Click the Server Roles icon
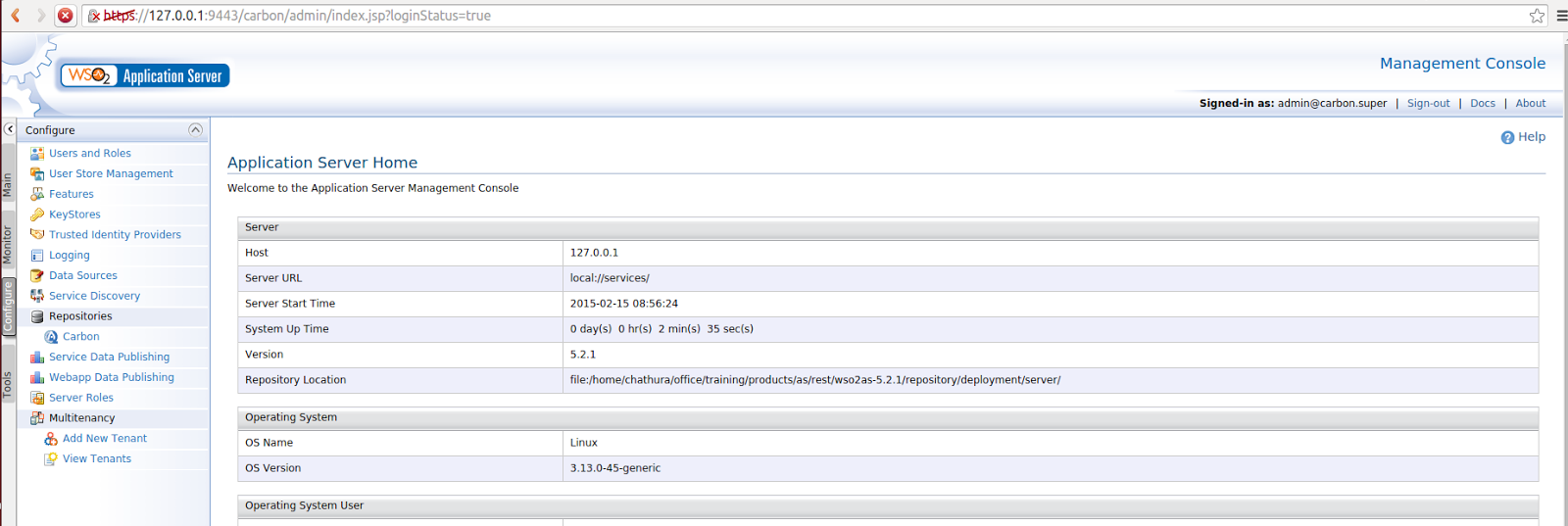This screenshot has width=1568, height=526. point(37,398)
